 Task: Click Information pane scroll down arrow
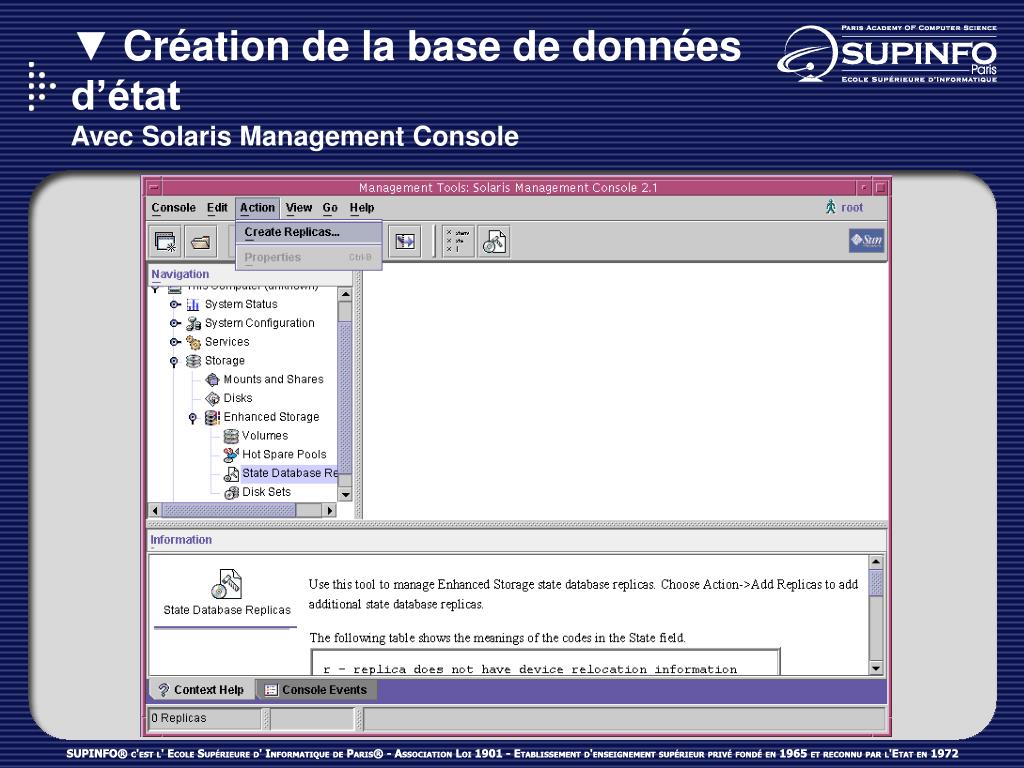(876, 668)
